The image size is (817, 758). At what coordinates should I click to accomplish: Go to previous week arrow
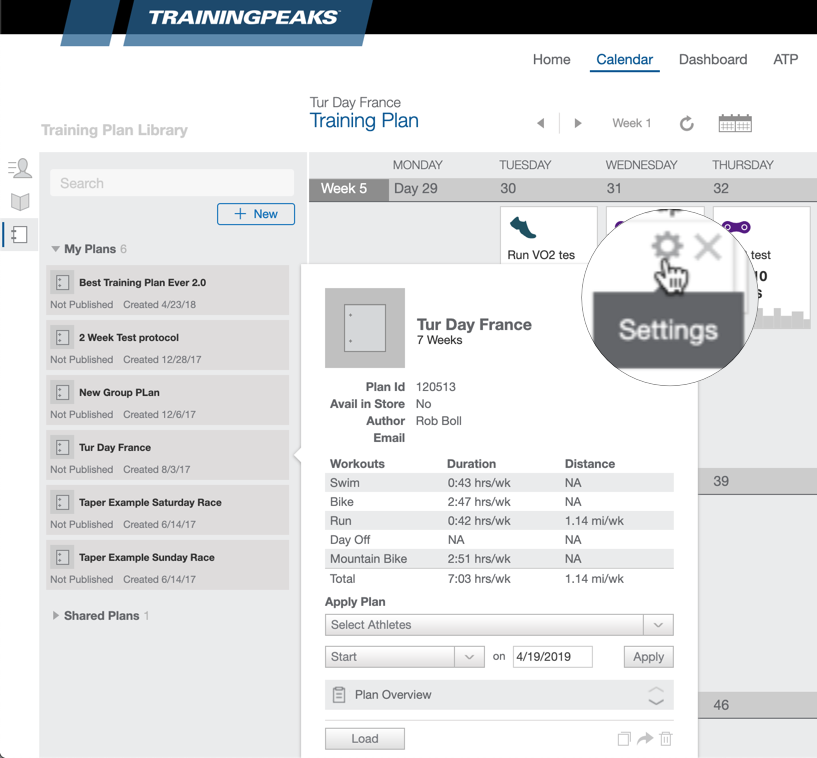click(x=540, y=123)
